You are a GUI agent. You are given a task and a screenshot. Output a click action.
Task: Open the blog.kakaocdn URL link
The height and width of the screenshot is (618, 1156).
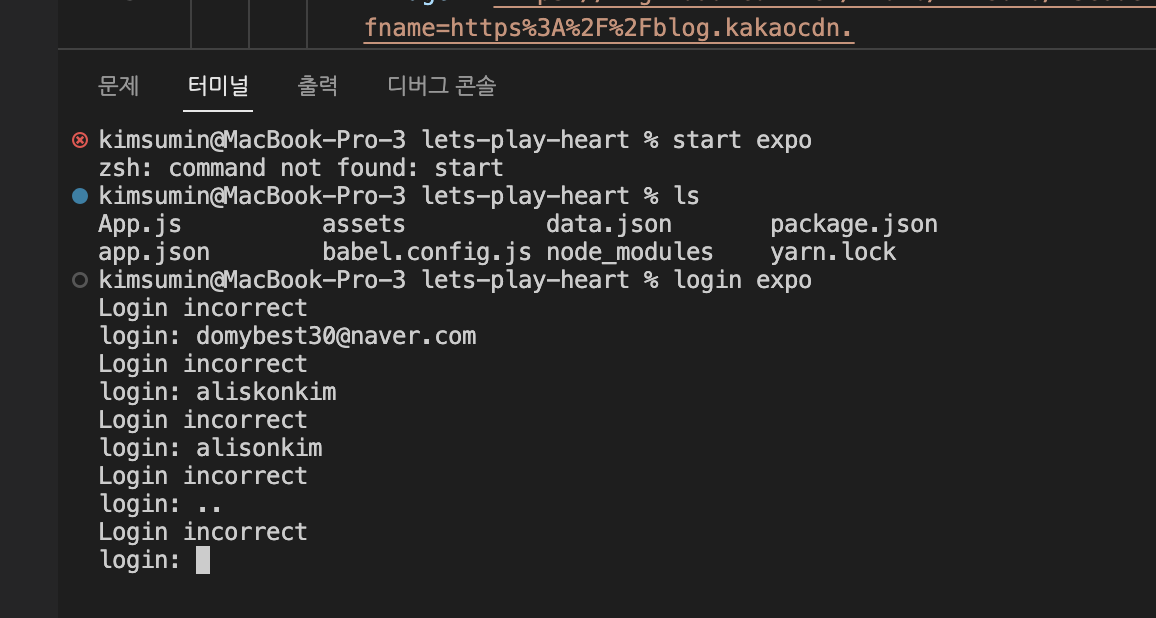click(x=609, y=27)
